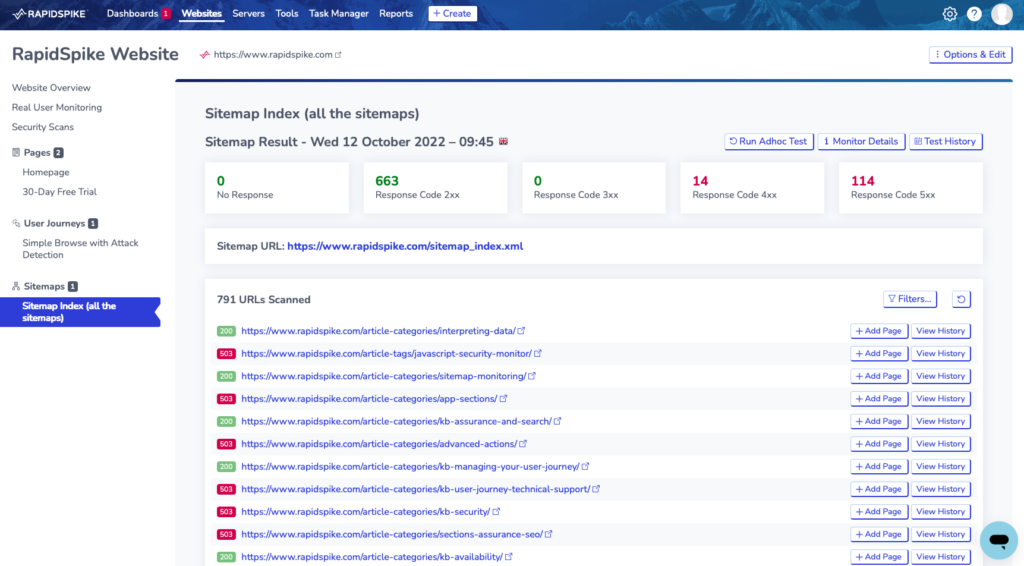View History for kb-availability URL
The width and height of the screenshot is (1024, 566).
coord(940,557)
